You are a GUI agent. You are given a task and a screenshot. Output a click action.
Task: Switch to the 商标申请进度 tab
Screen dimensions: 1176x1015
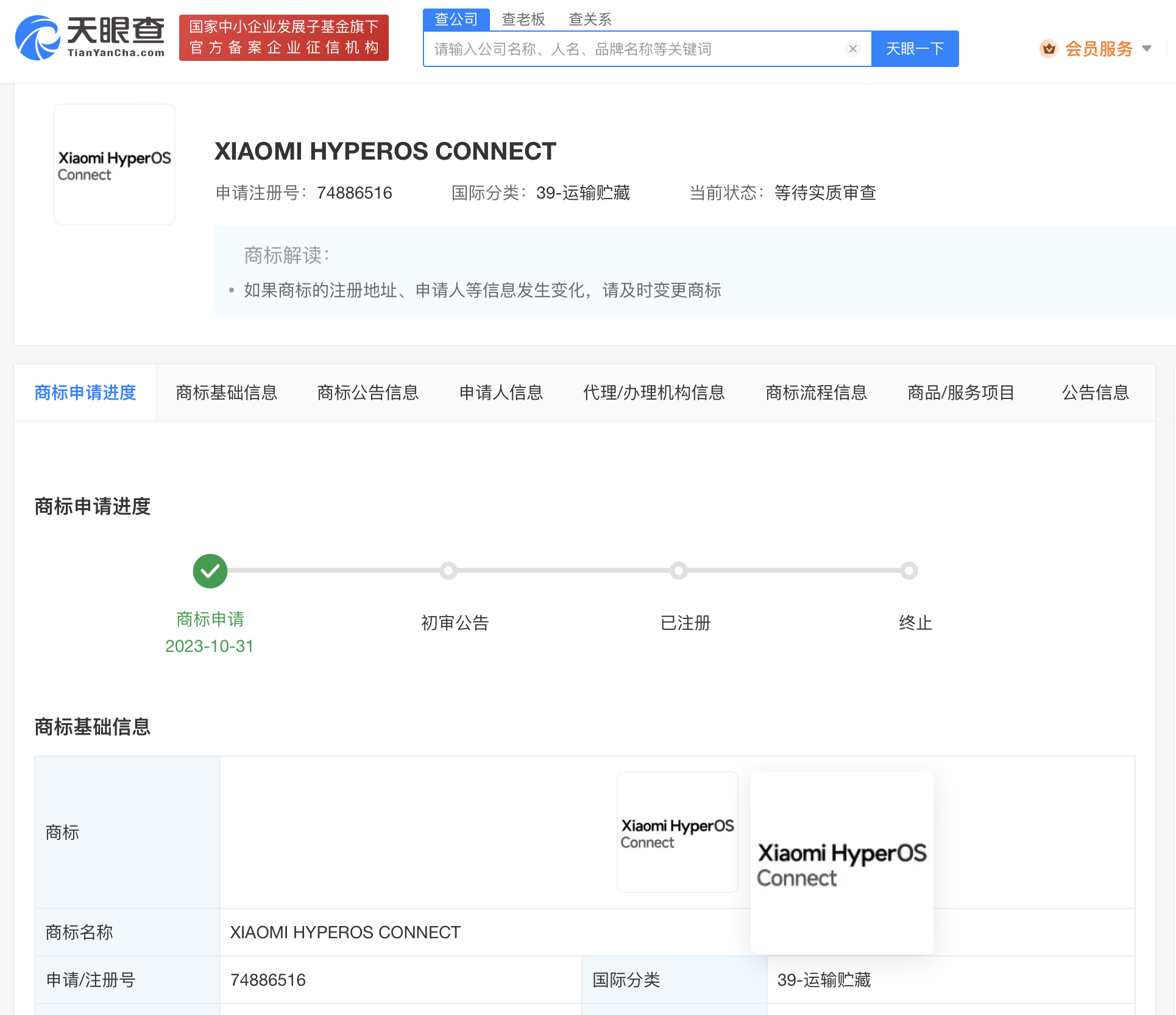pos(85,392)
